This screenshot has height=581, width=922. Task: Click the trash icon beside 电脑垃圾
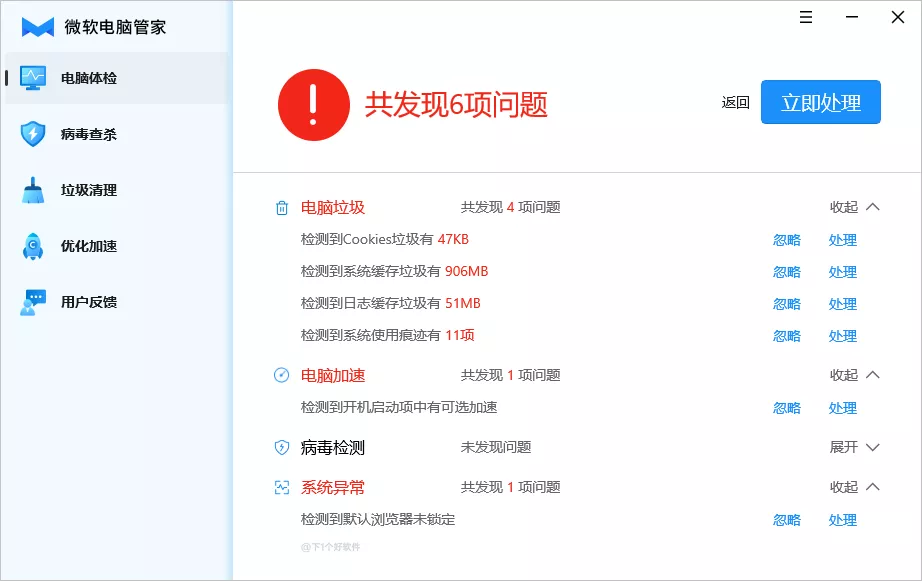point(281,206)
